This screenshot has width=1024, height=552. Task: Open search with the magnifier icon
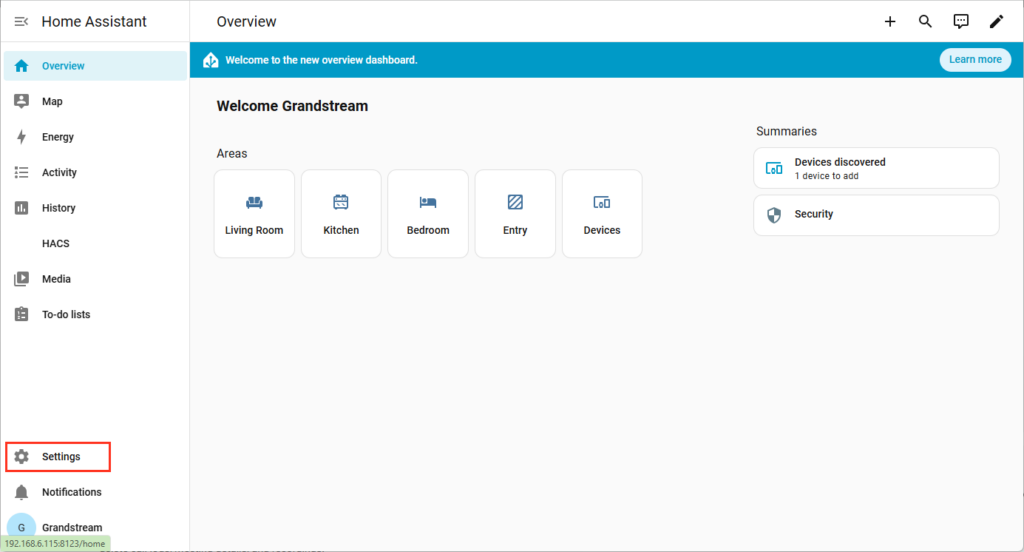(x=925, y=22)
